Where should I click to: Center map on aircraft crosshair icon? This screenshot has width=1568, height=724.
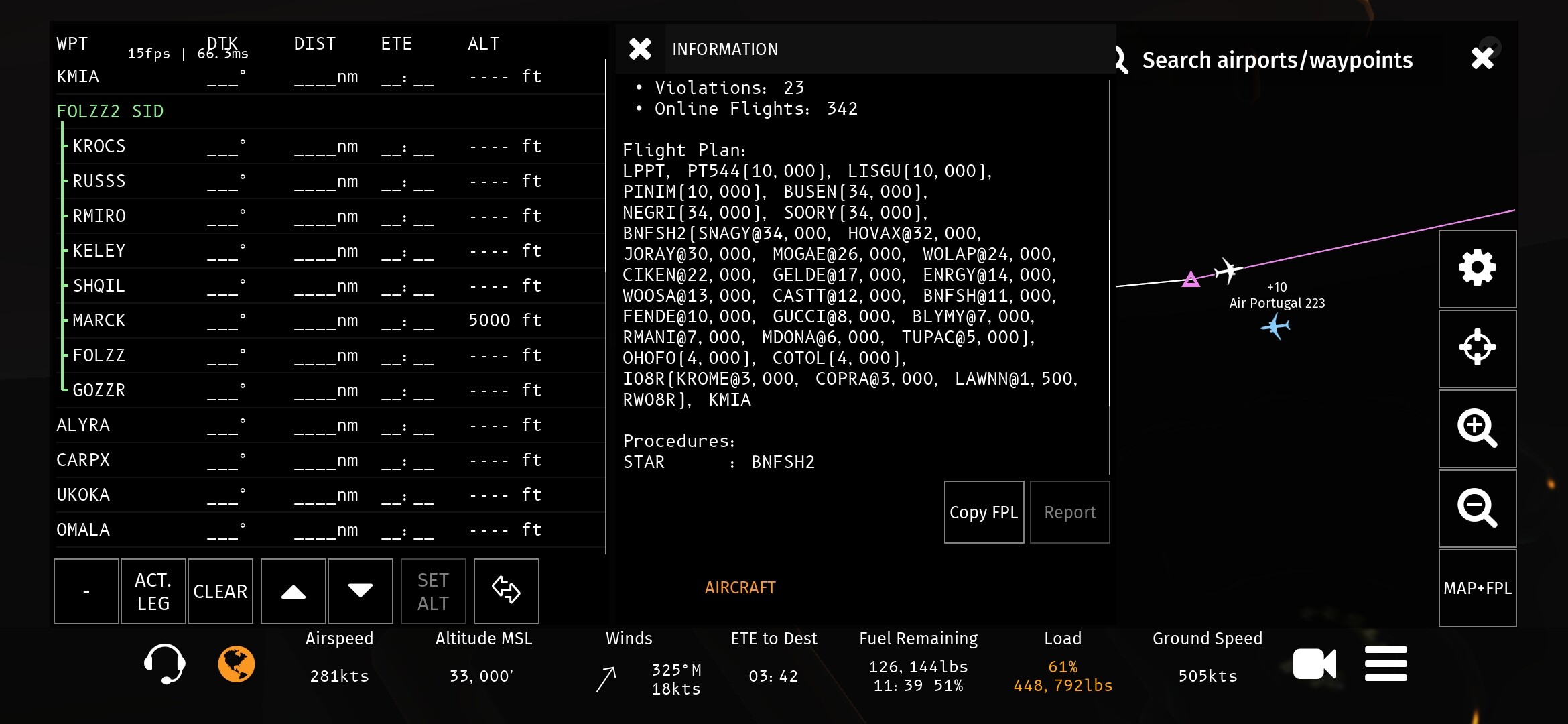(x=1477, y=348)
